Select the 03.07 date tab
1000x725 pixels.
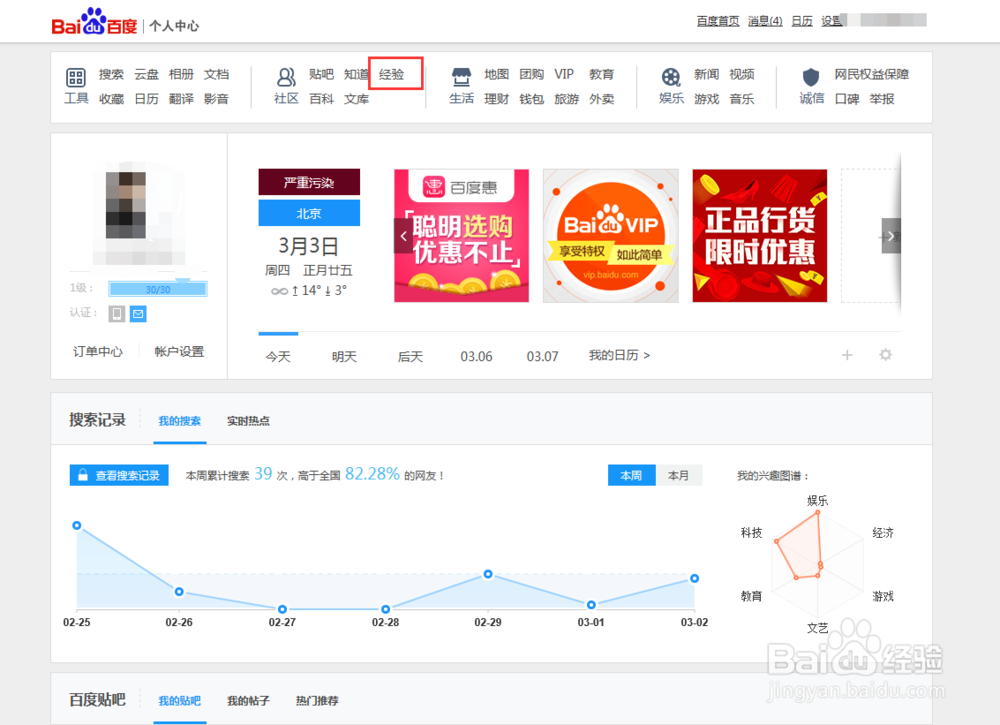tap(542, 356)
